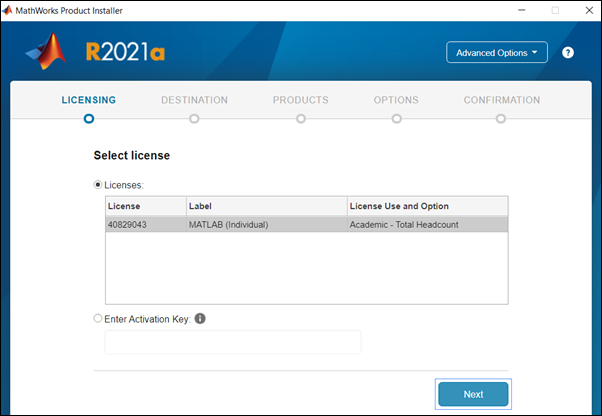Image resolution: width=602 pixels, height=416 pixels.
Task: Click the activation key text field
Action: (233, 342)
